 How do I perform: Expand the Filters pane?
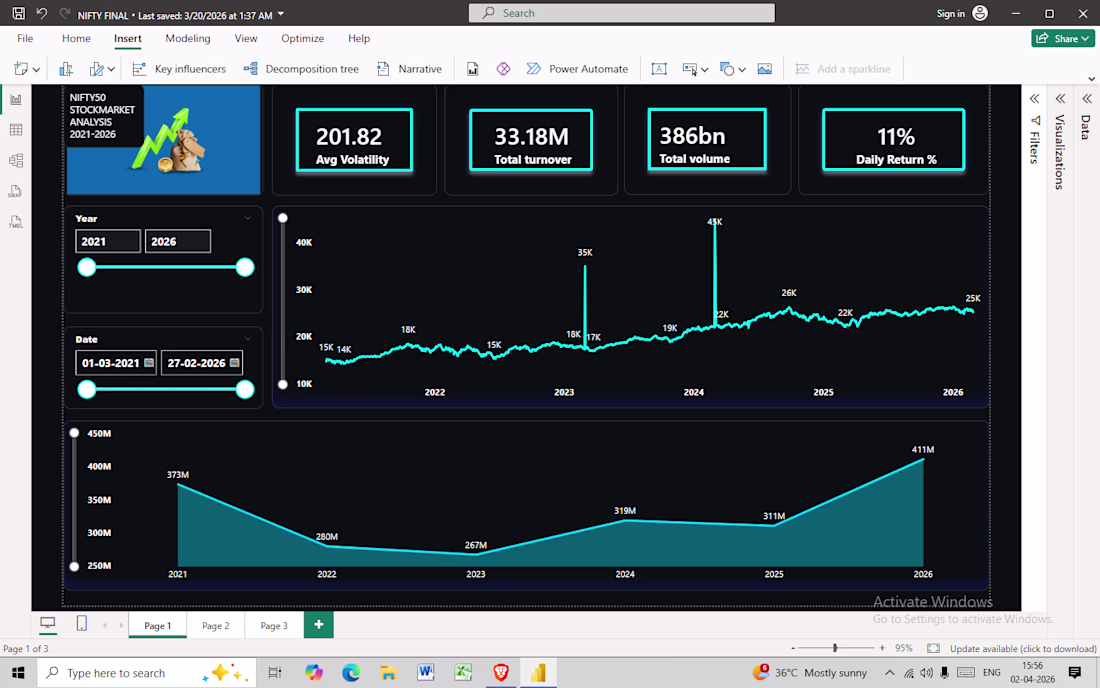click(x=1035, y=99)
